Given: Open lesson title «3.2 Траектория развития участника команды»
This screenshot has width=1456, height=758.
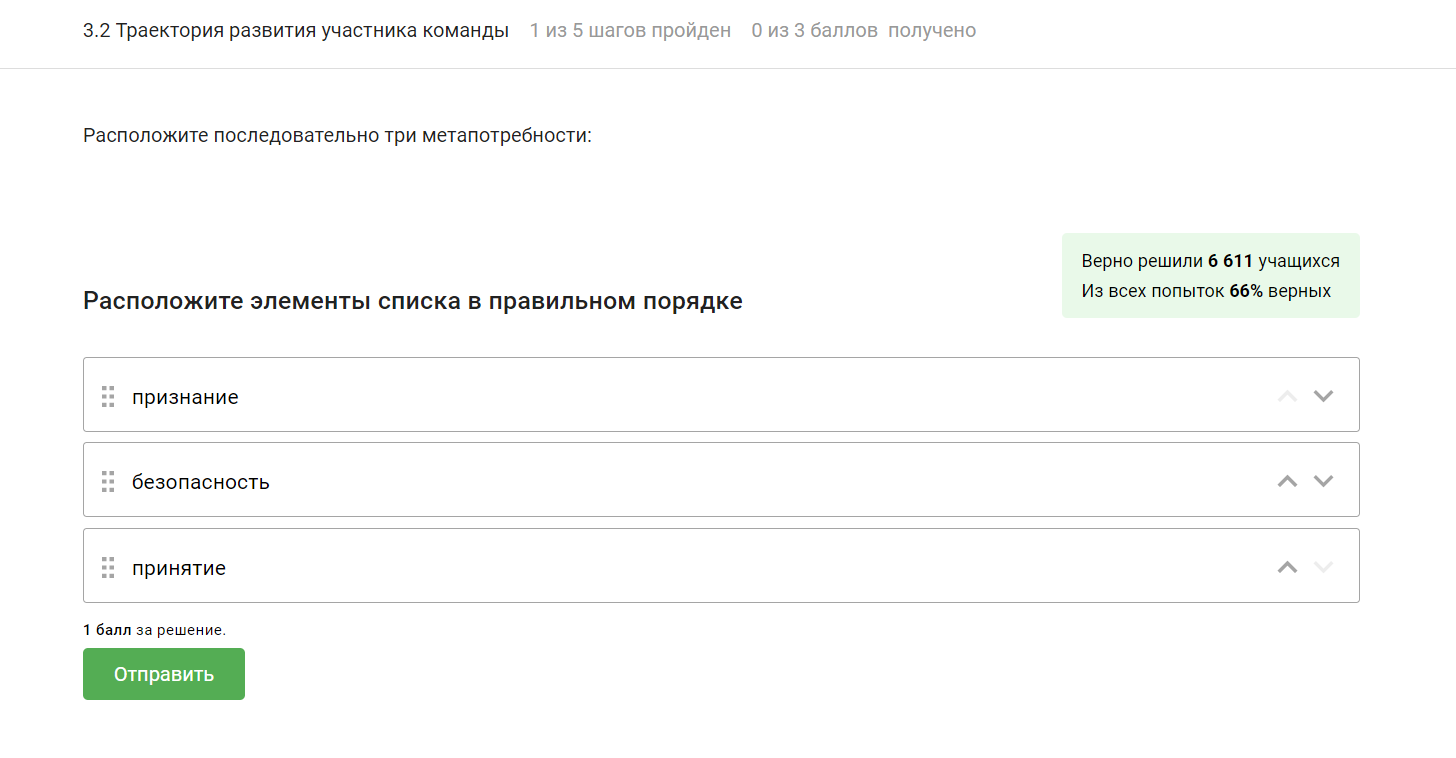Looking at the screenshot, I should pos(296,30).
